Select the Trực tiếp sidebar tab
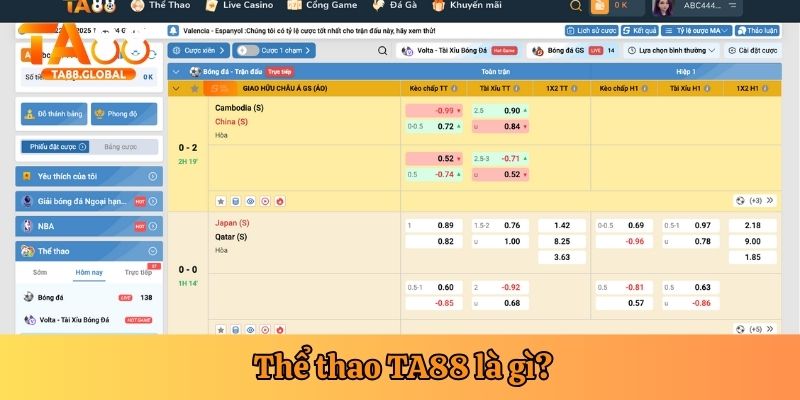Screen dimensions: 800x400 click(x=138, y=272)
